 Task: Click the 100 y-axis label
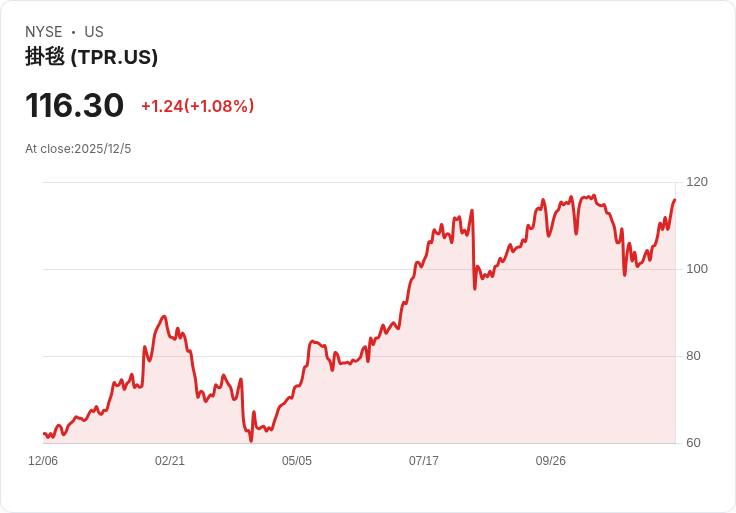[697, 269]
